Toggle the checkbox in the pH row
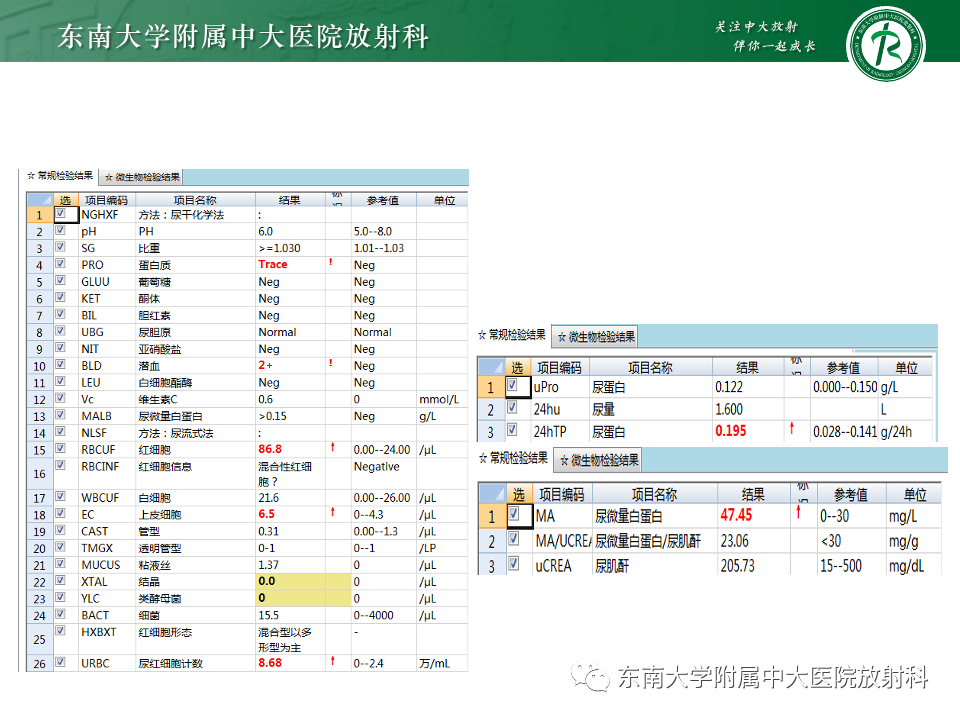The width and height of the screenshot is (960, 720). click(x=61, y=230)
